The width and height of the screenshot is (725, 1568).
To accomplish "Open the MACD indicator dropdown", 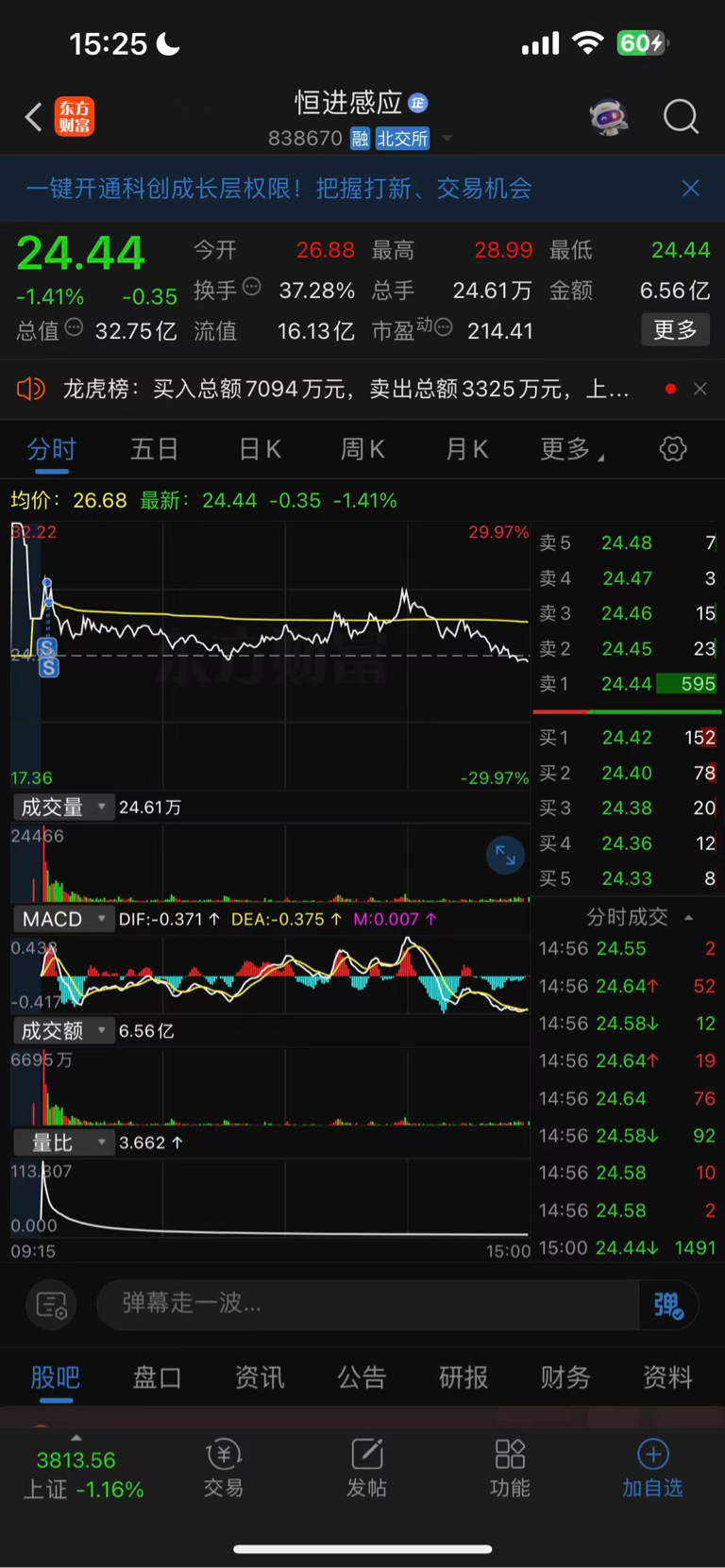I will [x=63, y=919].
